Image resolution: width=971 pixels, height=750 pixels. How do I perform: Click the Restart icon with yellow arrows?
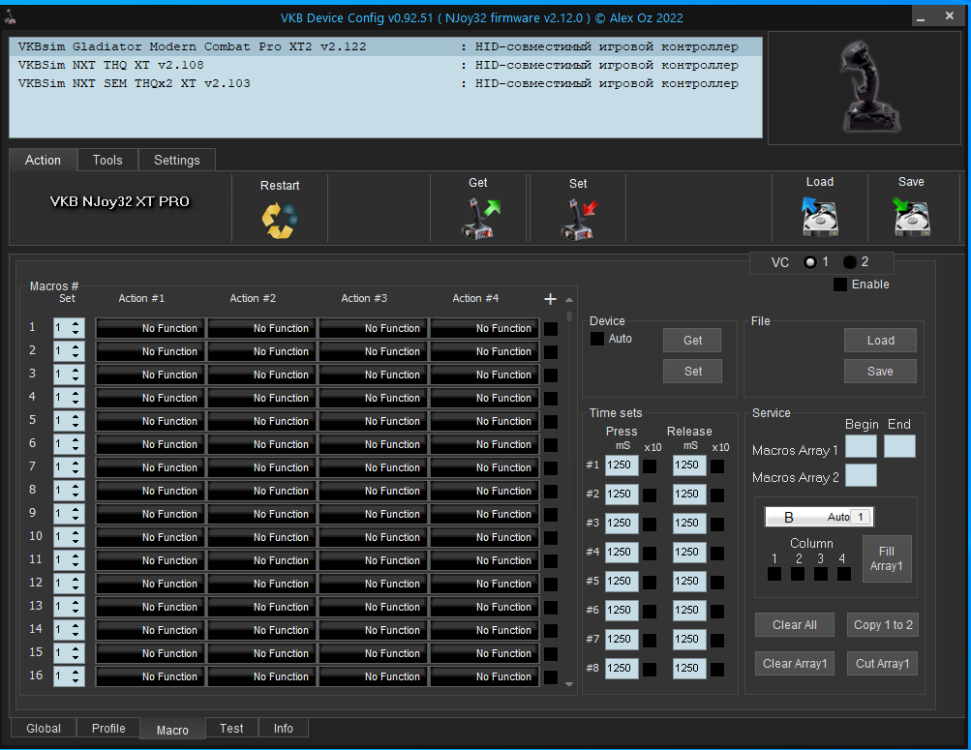tap(279, 219)
